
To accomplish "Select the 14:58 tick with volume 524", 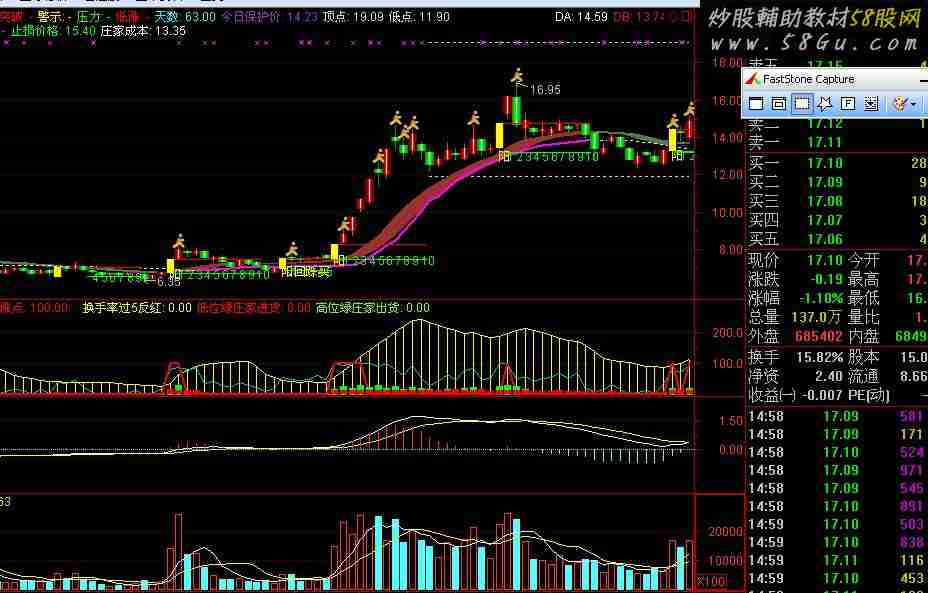I will [836, 452].
